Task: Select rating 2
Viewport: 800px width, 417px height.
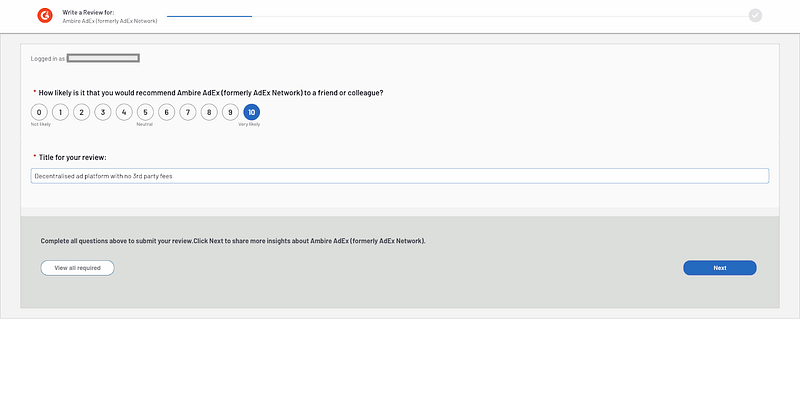Action: pos(82,112)
